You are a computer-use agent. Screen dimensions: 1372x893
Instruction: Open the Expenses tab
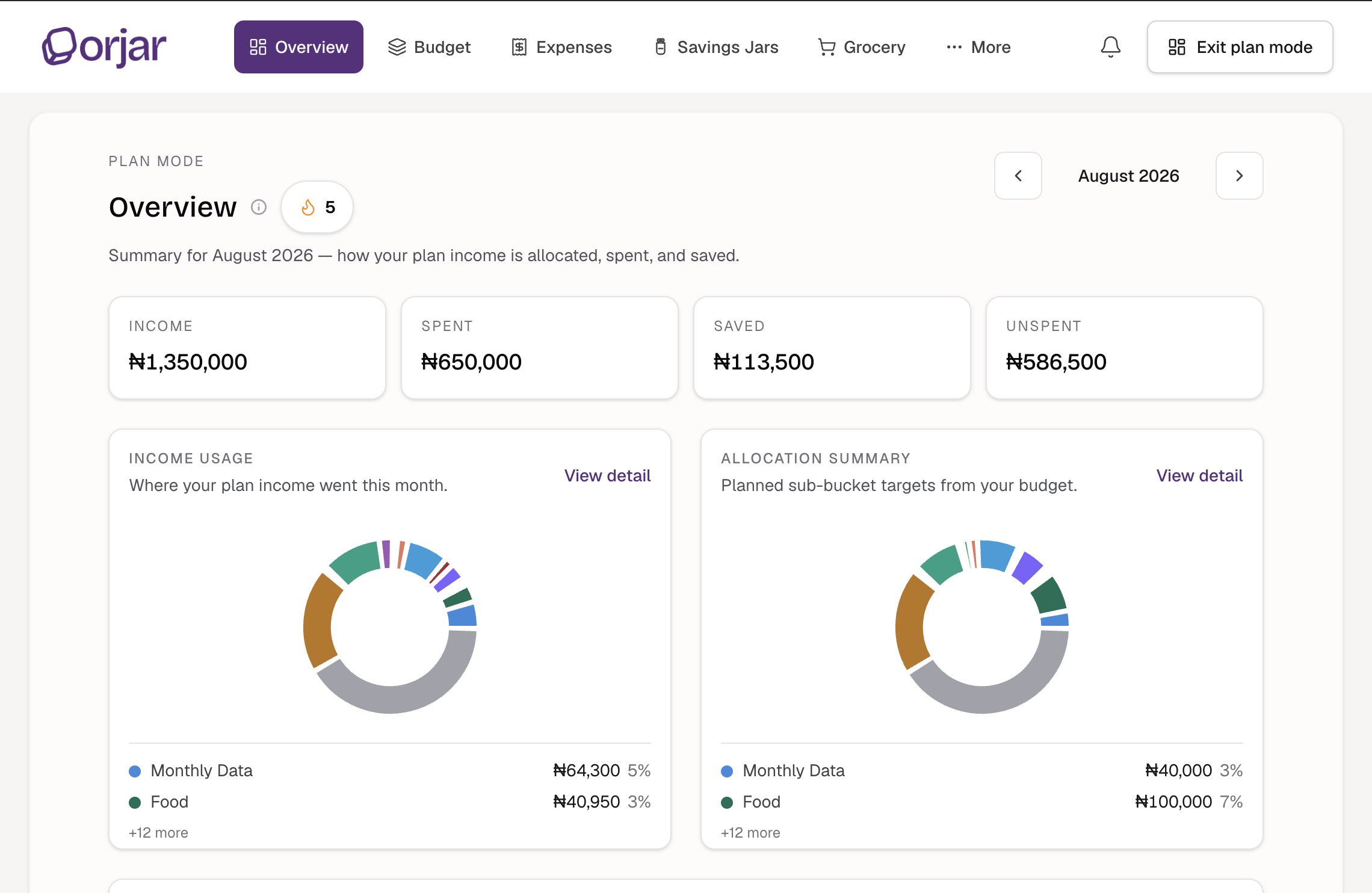[x=561, y=47]
